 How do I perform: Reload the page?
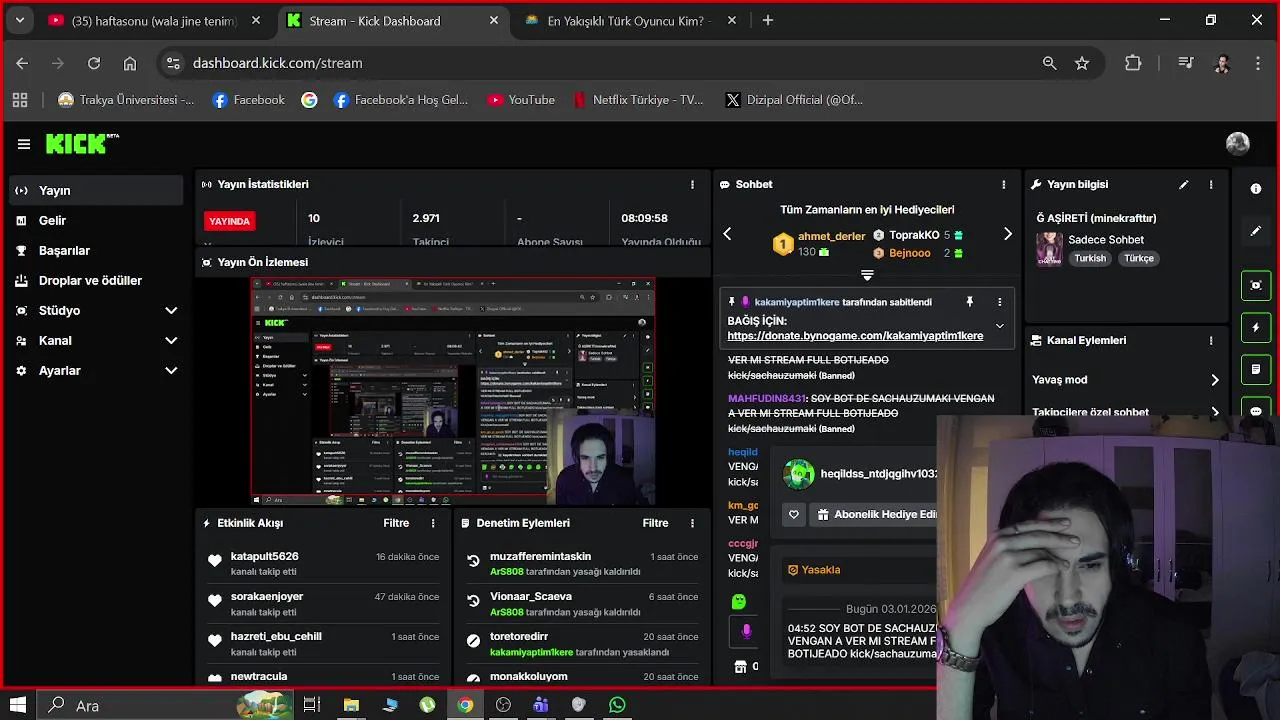[x=94, y=63]
